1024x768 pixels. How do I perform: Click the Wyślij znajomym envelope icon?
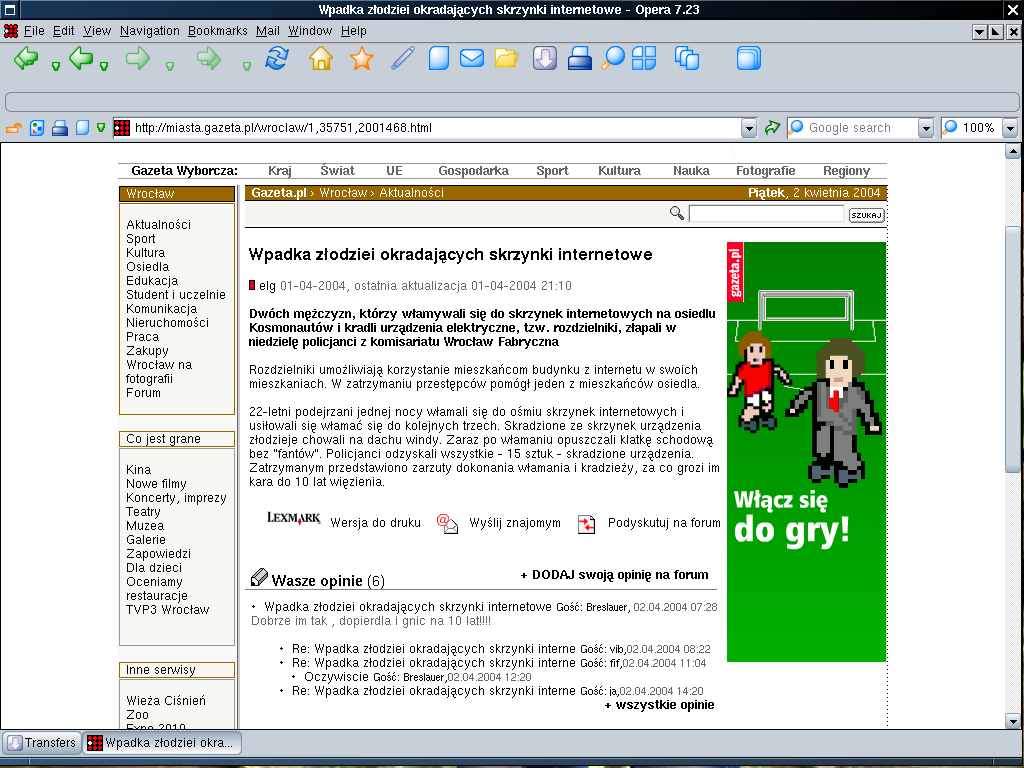447,522
